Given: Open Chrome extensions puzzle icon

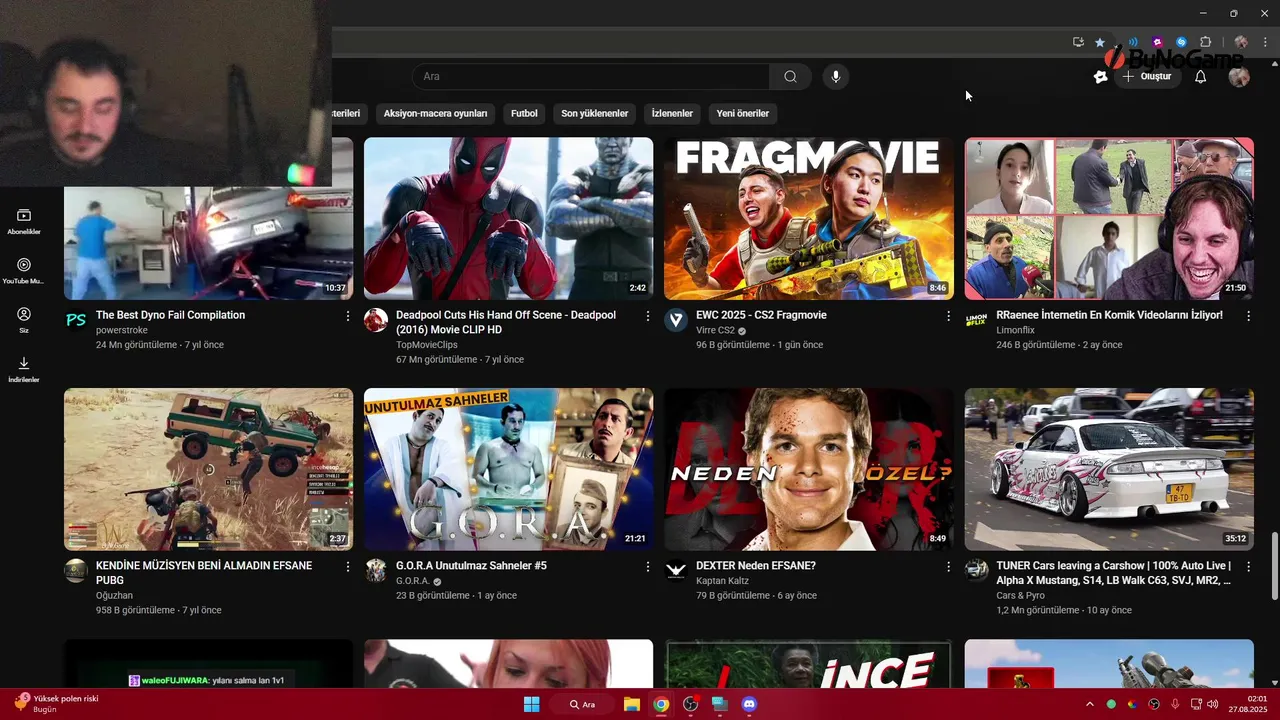Looking at the screenshot, I should click(1205, 42).
